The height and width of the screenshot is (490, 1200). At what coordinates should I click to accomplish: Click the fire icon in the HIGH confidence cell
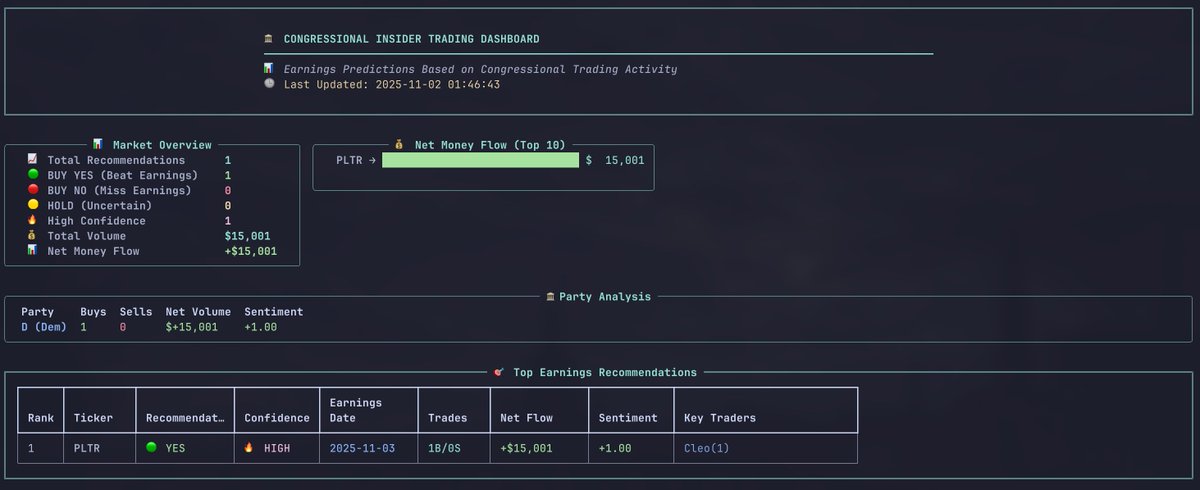pyautogui.click(x=250, y=448)
